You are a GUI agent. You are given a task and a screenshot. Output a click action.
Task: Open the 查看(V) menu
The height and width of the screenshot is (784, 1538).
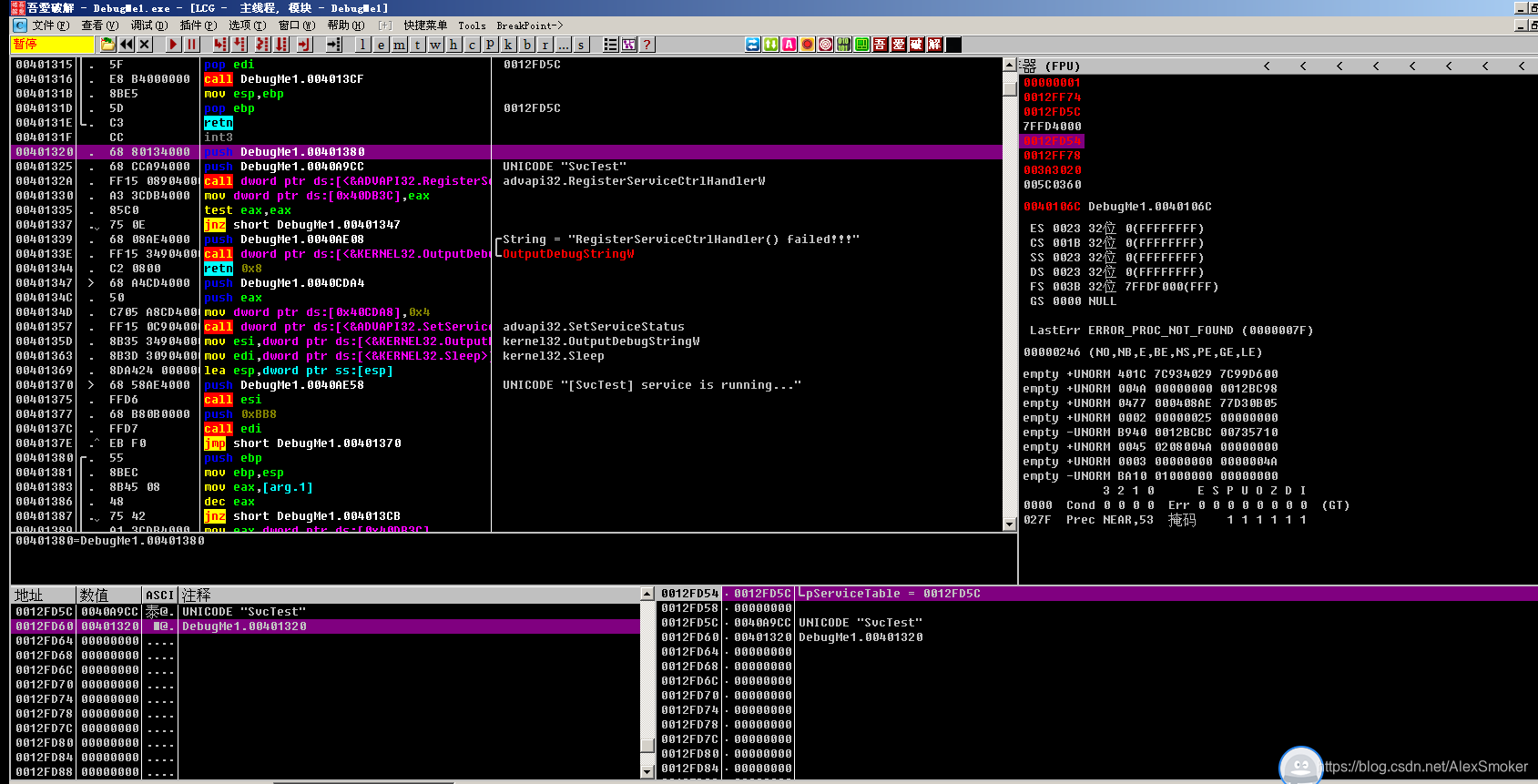pyautogui.click(x=99, y=25)
